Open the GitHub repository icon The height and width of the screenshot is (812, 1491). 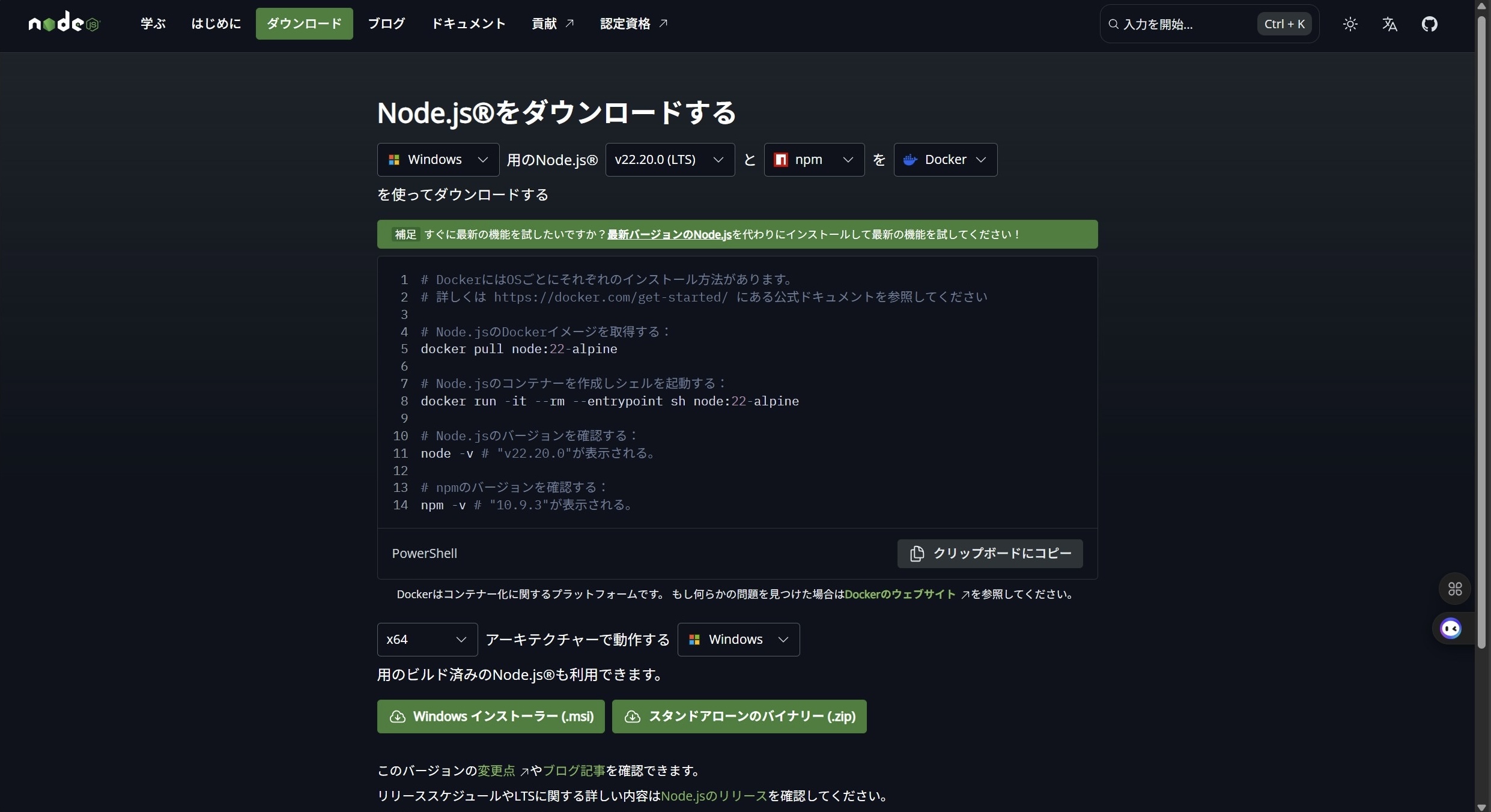1429,24
